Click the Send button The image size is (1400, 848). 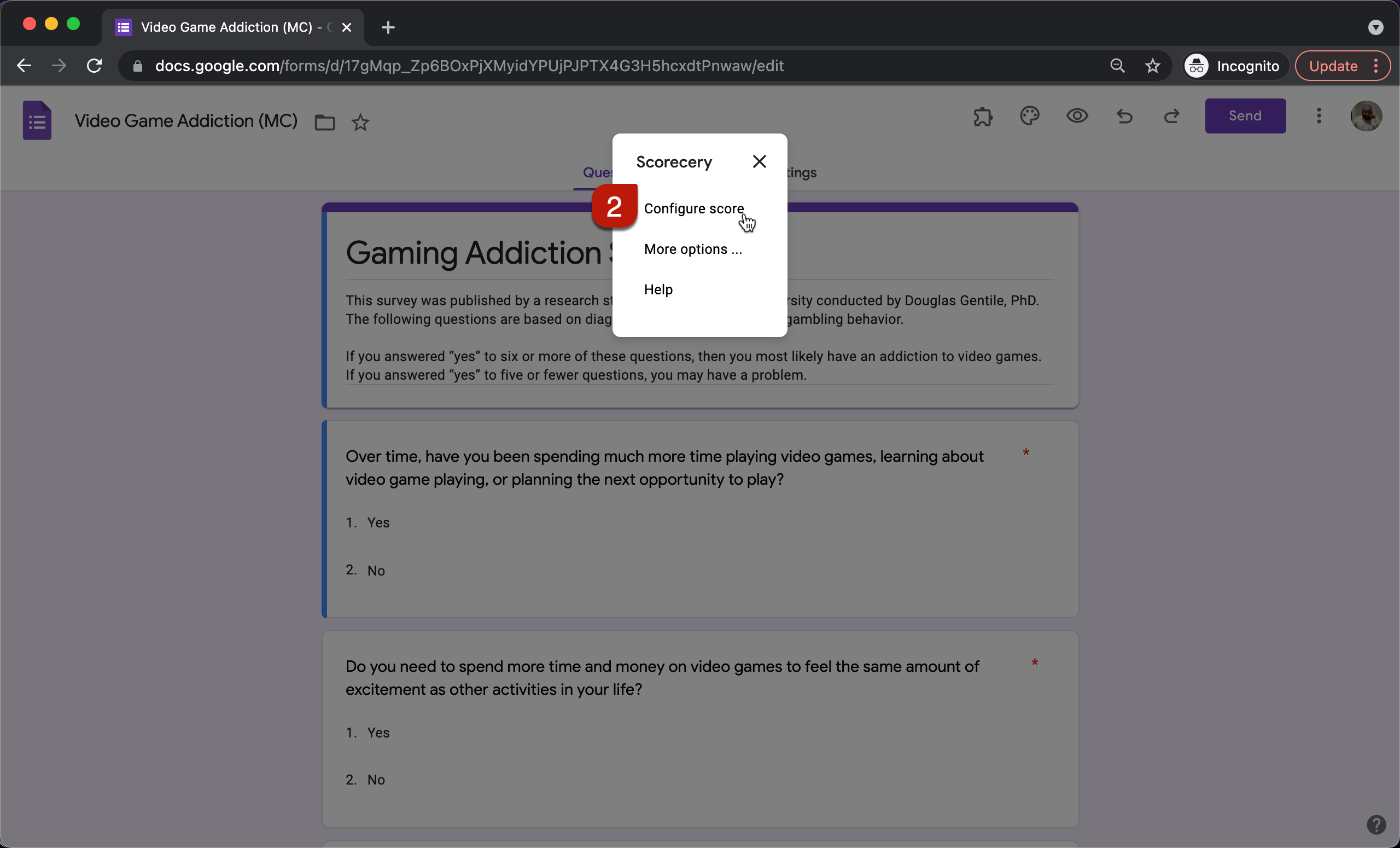pyautogui.click(x=1244, y=116)
